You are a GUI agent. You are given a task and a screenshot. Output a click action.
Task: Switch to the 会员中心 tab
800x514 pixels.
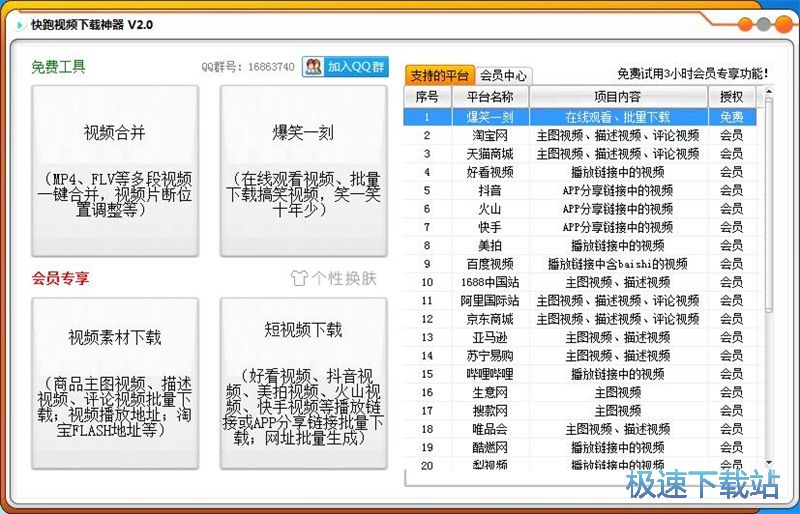504,76
